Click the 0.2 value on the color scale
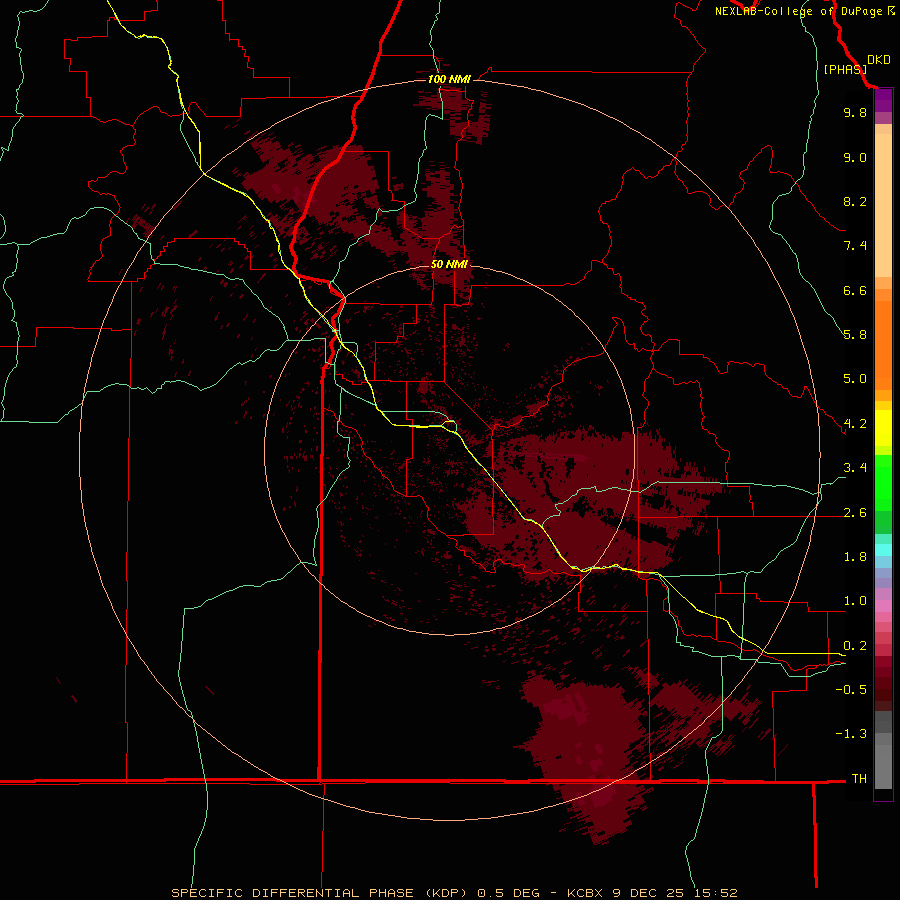This screenshot has height=900, width=900. (855, 646)
